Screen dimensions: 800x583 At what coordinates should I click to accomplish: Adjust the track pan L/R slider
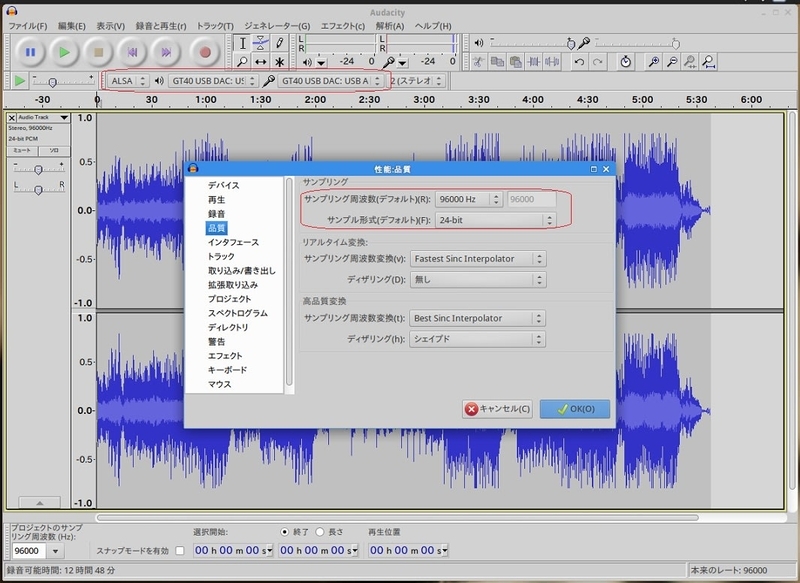click(38, 189)
